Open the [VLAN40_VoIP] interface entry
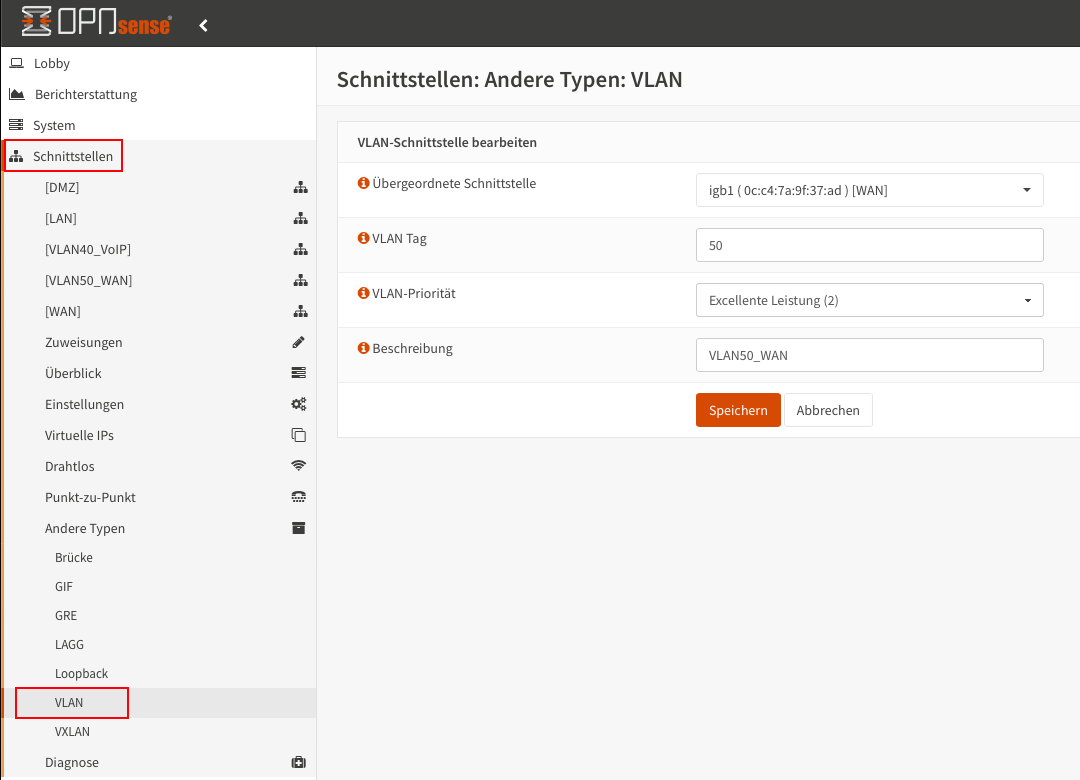The width and height of the screenshot is (1080, 780). tap(88, 249)
